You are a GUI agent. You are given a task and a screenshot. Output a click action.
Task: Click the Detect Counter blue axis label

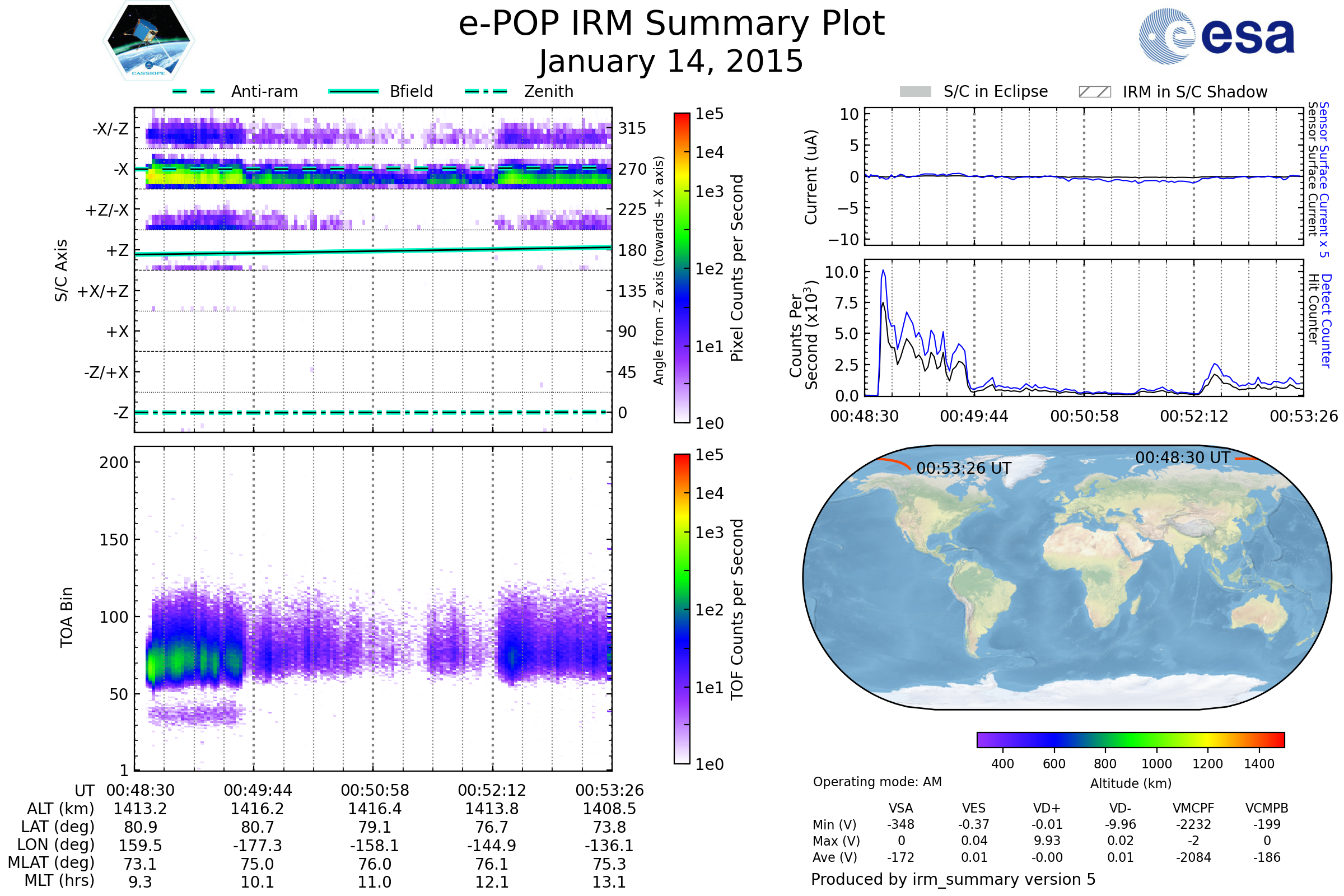(x=1326, y=320)
